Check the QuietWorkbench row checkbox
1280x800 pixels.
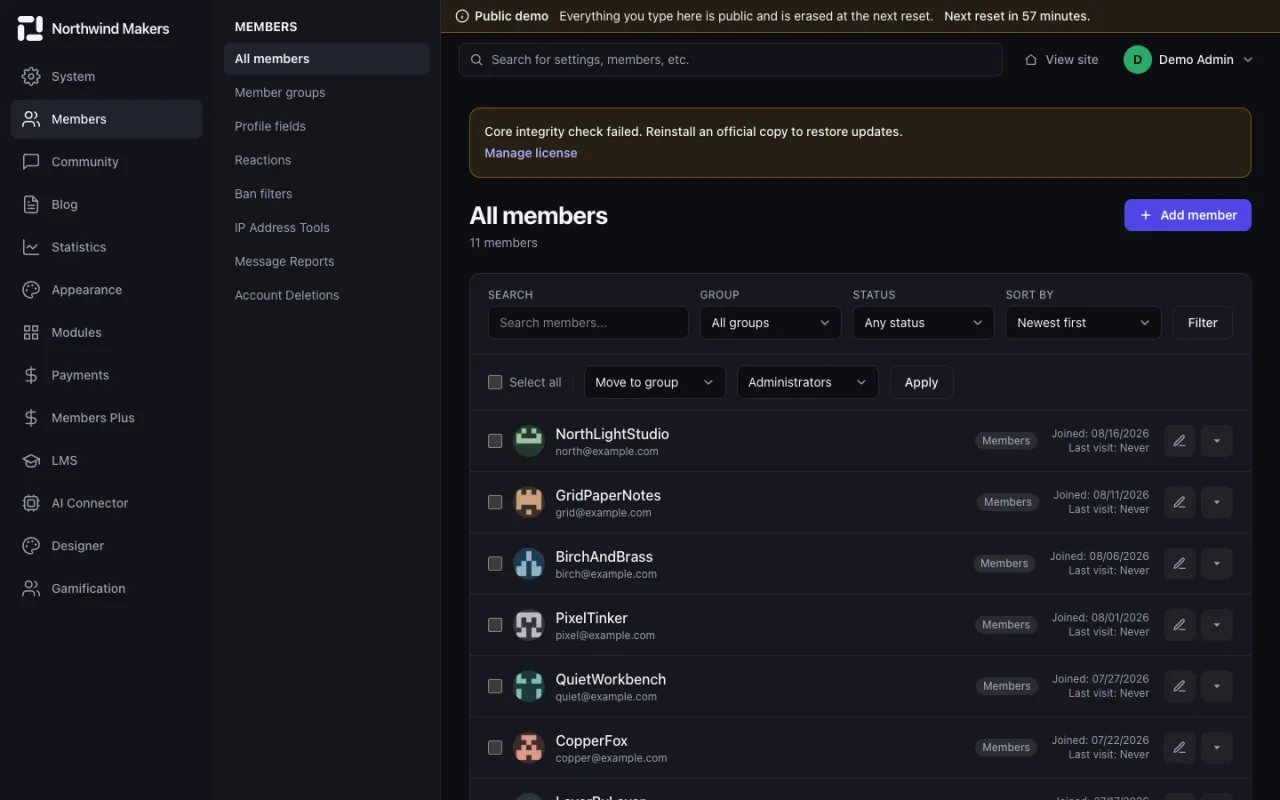pos(495,686)
